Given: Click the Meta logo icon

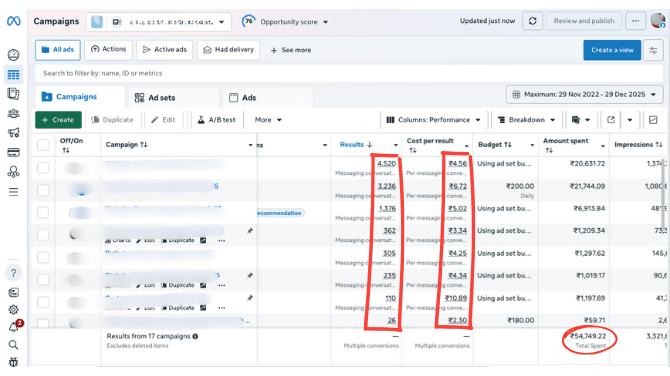Looking at the screenshot, I should 14,21.
